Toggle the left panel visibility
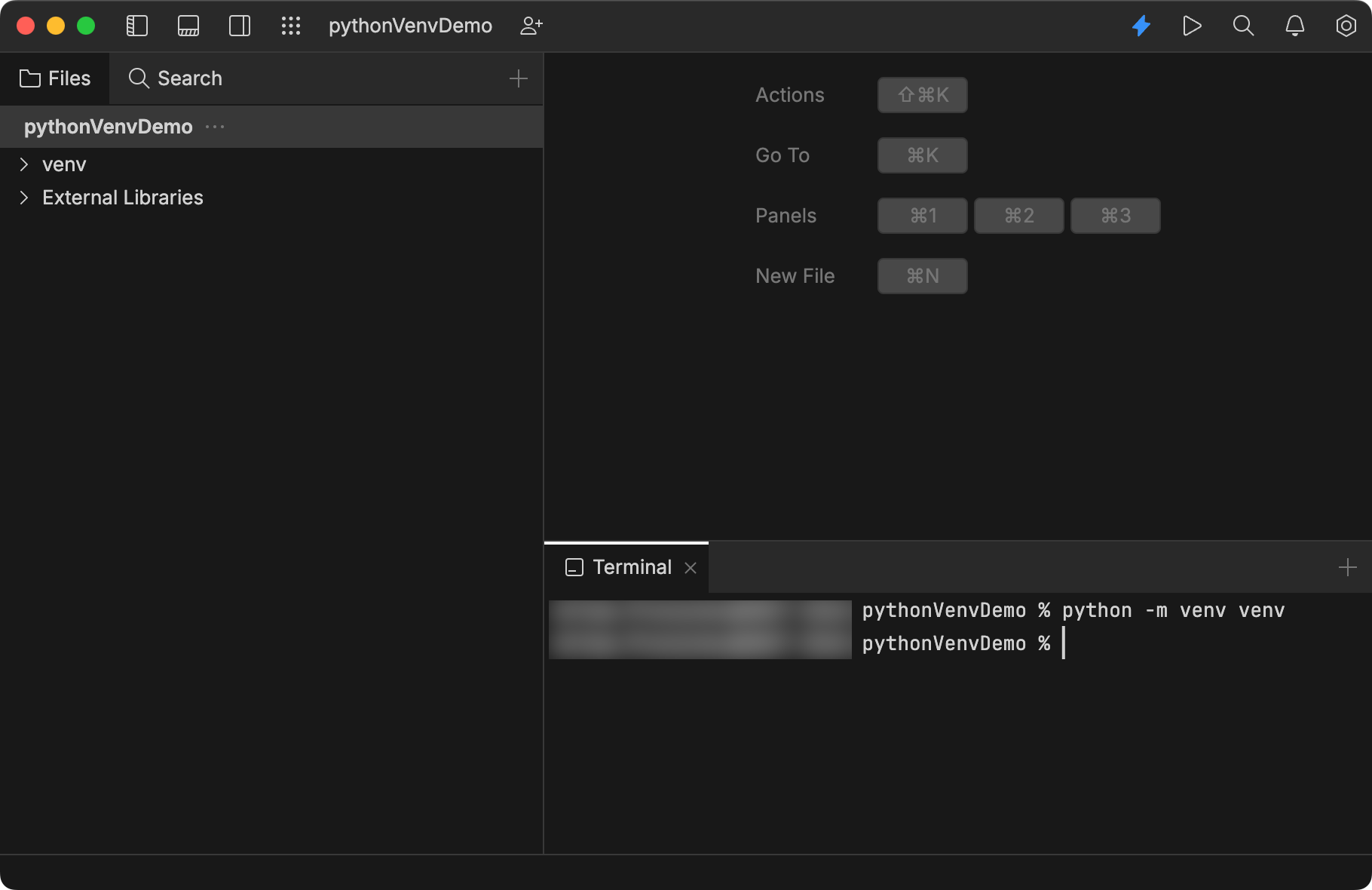 [x=136, y=25]
